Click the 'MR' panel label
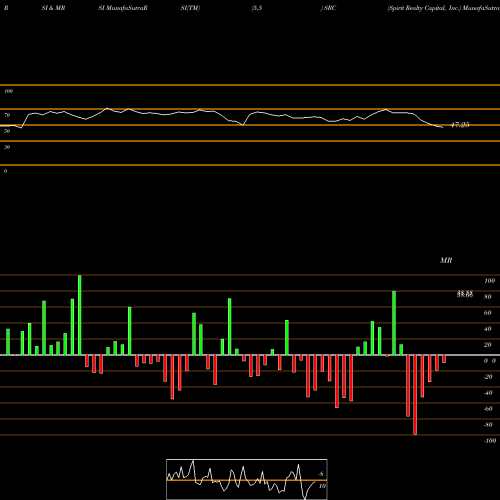Image resolution: width=500 pixels, height=500 pixels. tap(446, 260)
